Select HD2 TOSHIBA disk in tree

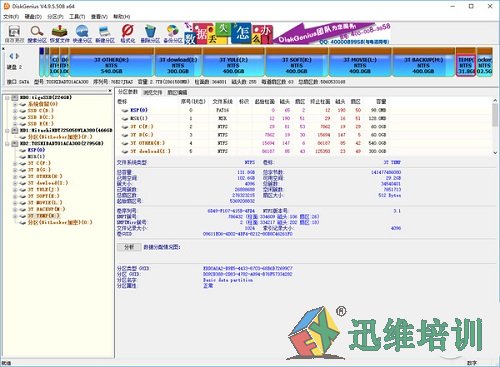62,143
